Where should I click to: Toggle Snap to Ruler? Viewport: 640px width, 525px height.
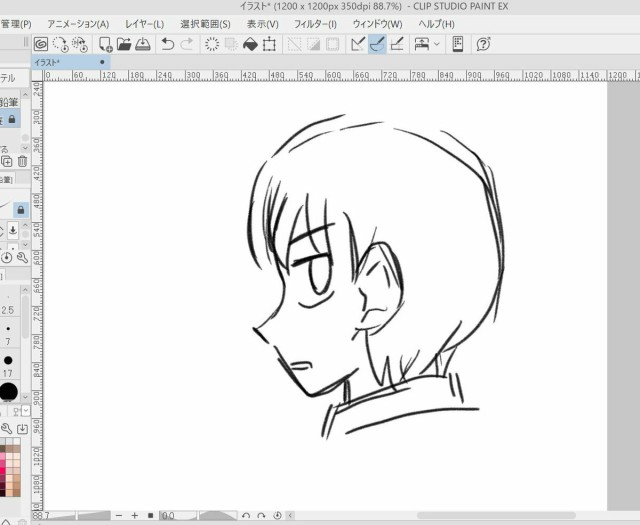point(358,44)
